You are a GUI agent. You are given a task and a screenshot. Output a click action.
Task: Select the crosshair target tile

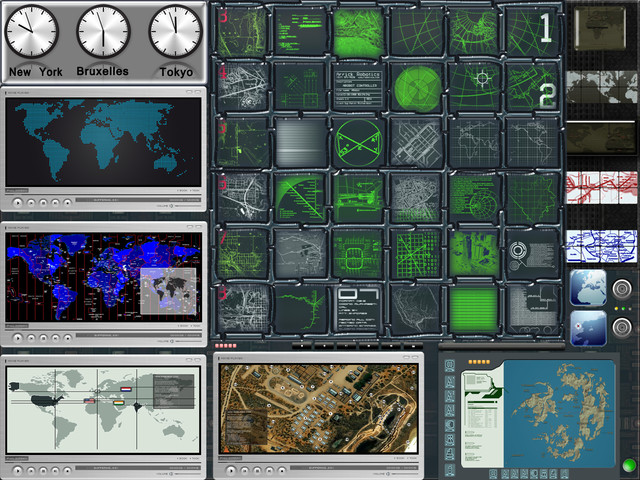point(474,87)
